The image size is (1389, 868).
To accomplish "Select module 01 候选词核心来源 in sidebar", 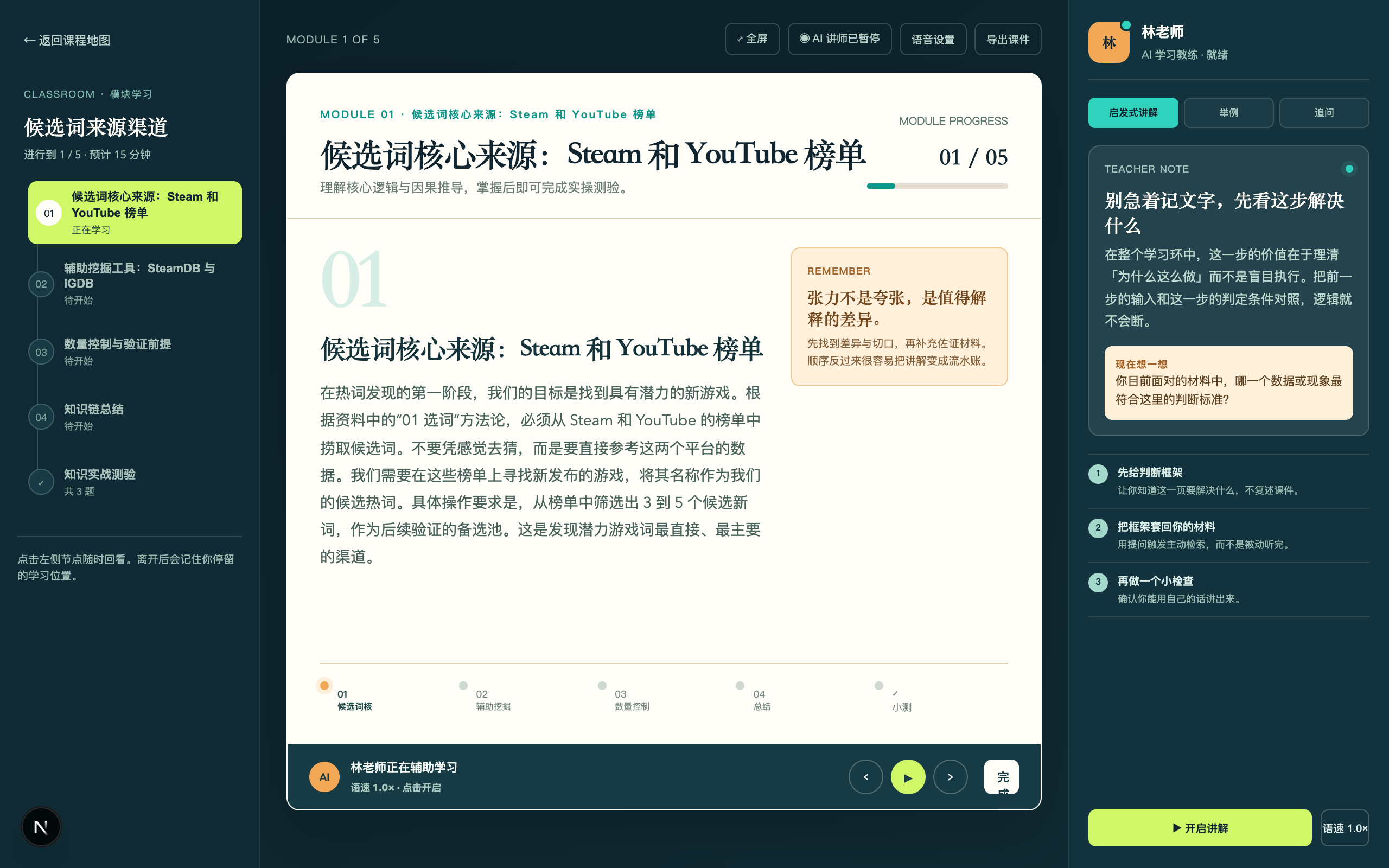I will 135,213.
